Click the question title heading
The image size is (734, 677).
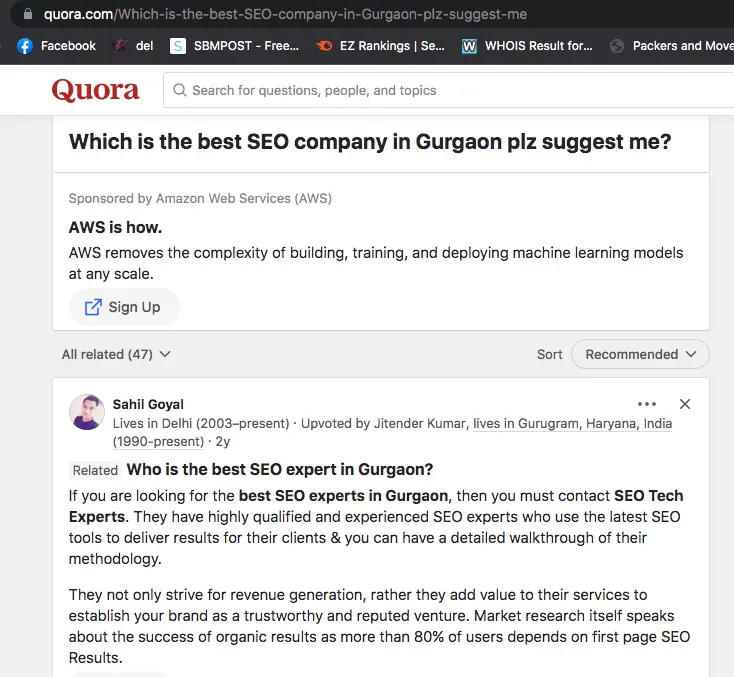pyautogui.click(x=370, y=142)
